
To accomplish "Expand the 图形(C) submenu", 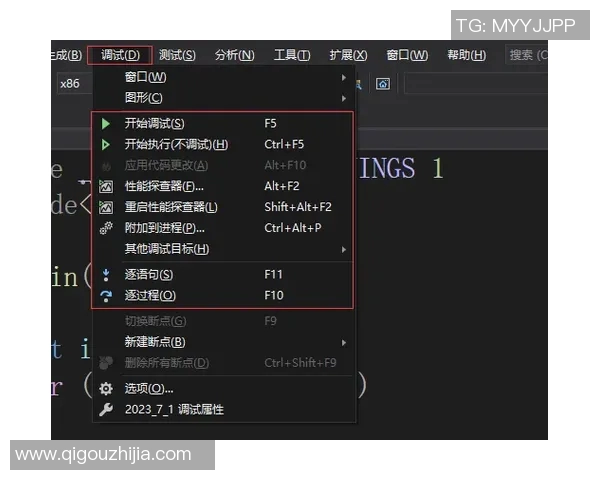I will click(224, 98).
